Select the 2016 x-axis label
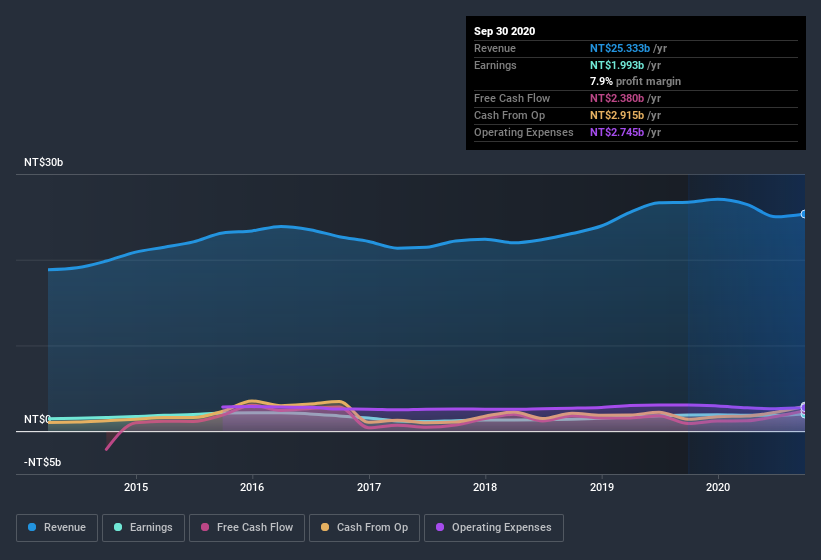This screenshot has height=560, width=821. [252, 487]
